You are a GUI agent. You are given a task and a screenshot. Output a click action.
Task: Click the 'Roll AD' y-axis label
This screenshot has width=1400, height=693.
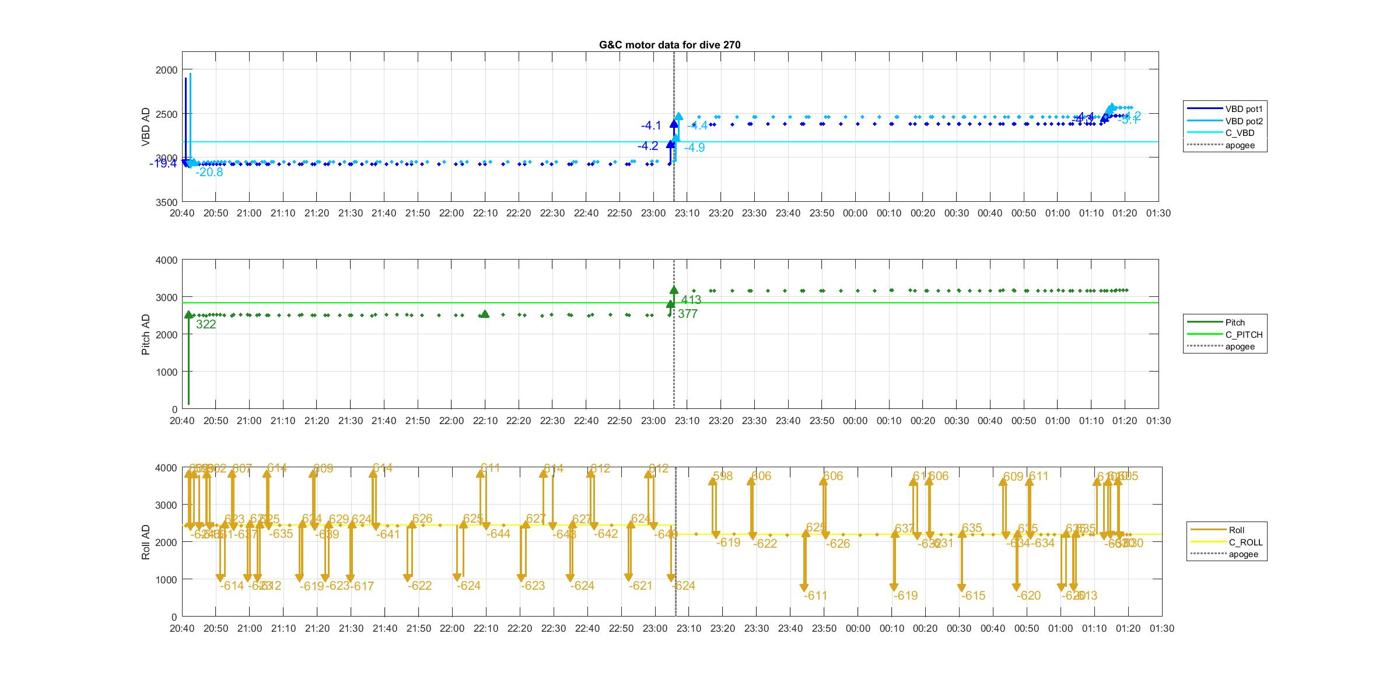145,541
